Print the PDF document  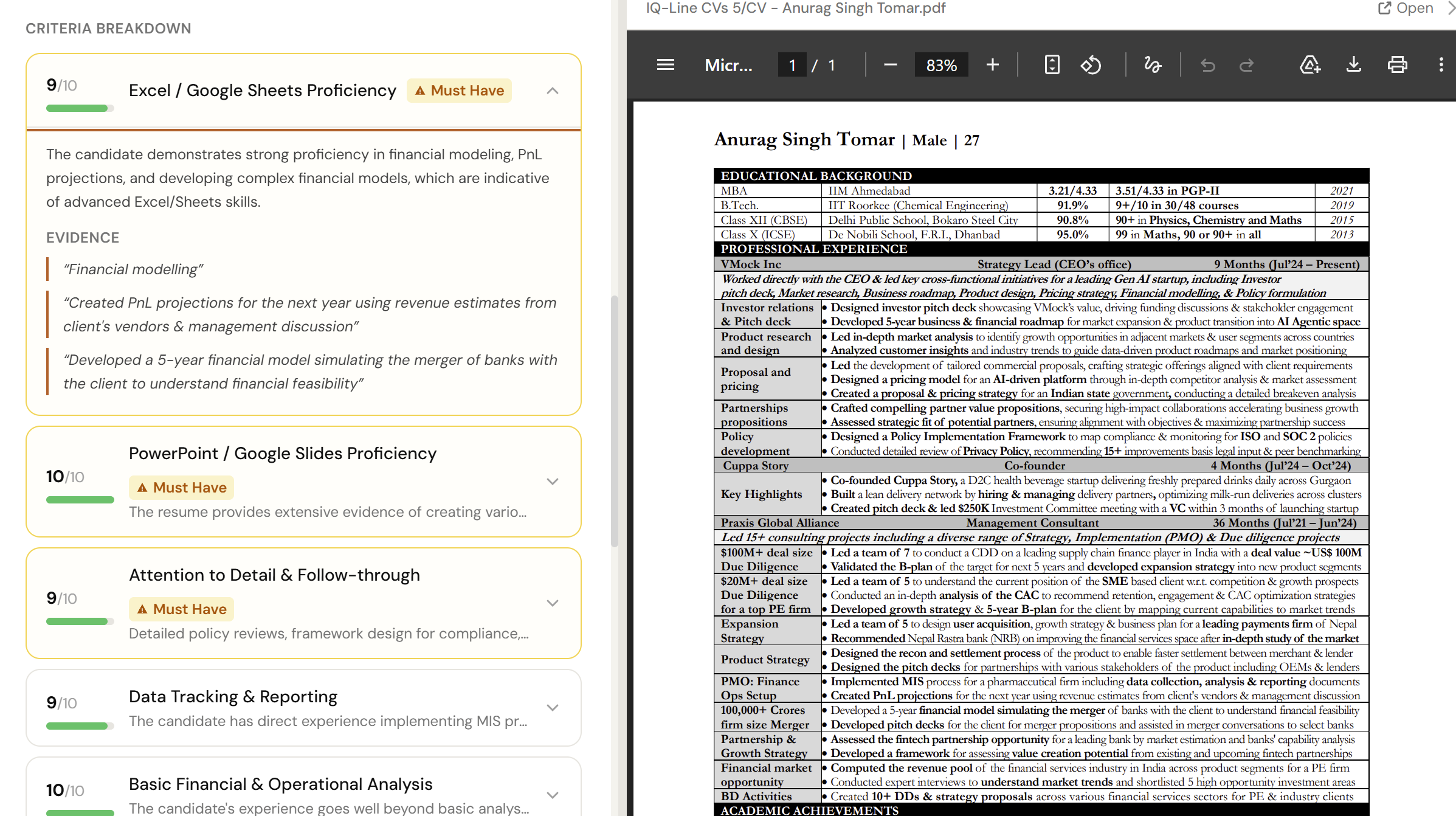point(1398,65)
